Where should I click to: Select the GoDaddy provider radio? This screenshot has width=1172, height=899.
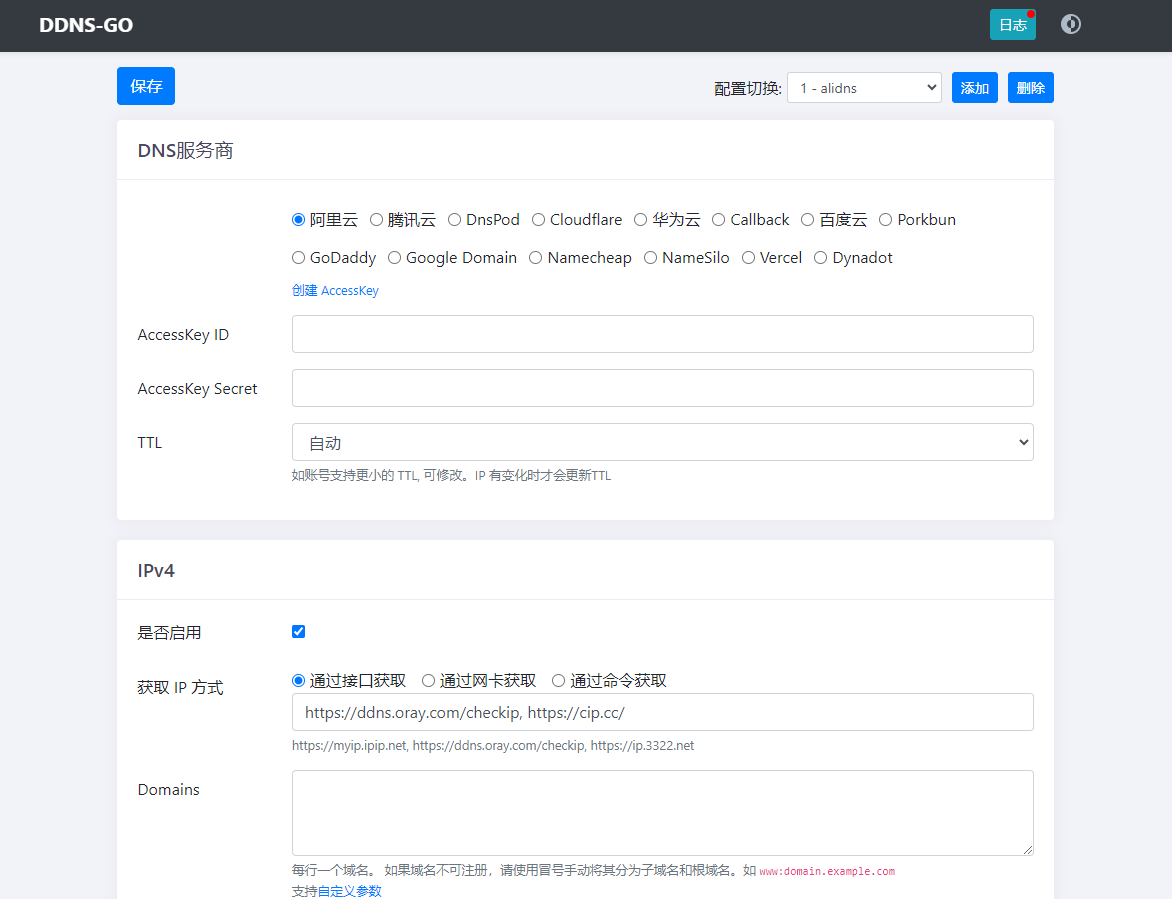click(298, 258)
